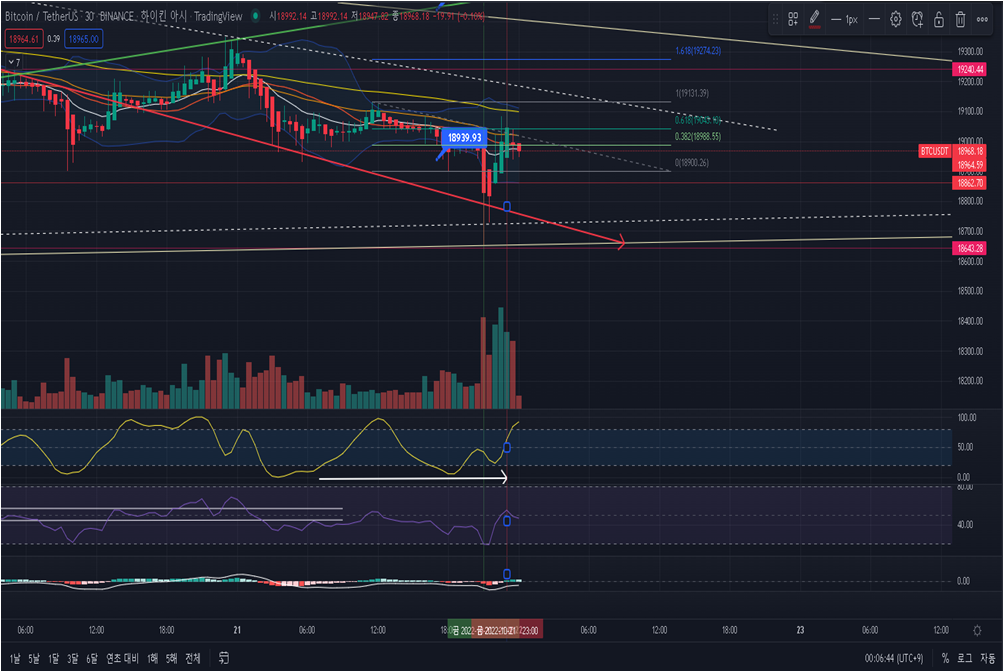This screenshot has width=1004, height=672.
Task: Click blue anchor handle on MACD pane
Action: click(x=507, y=574)
